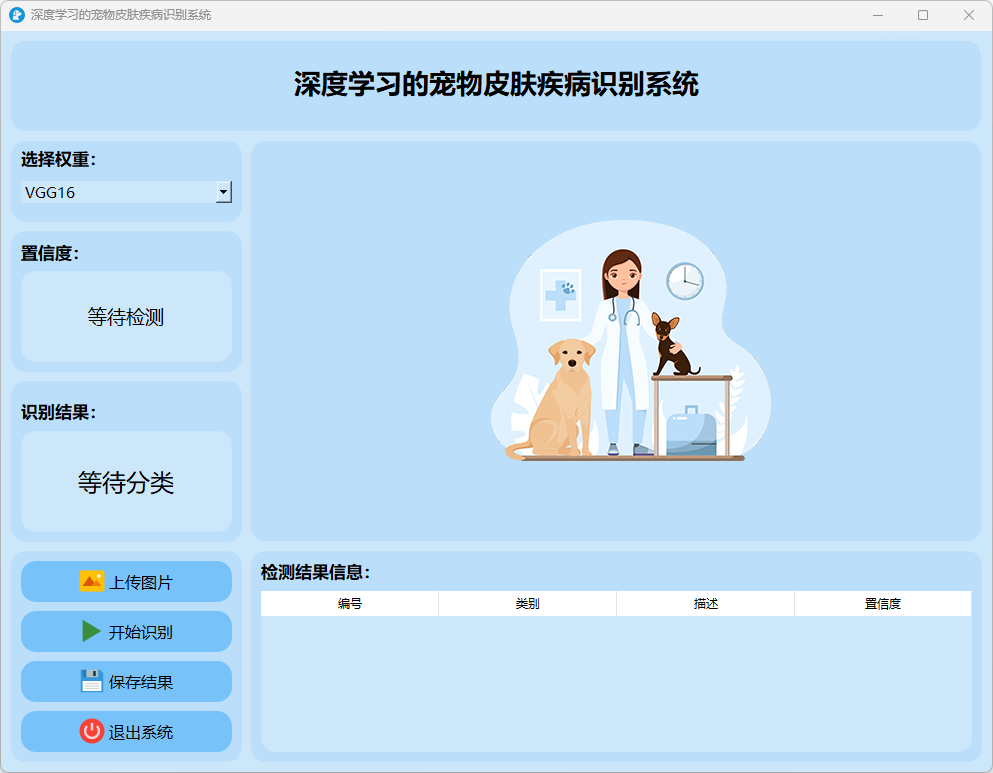Click the 等待检测 confidence display
The width and height of the screenshot is (993, 773).
127,317
